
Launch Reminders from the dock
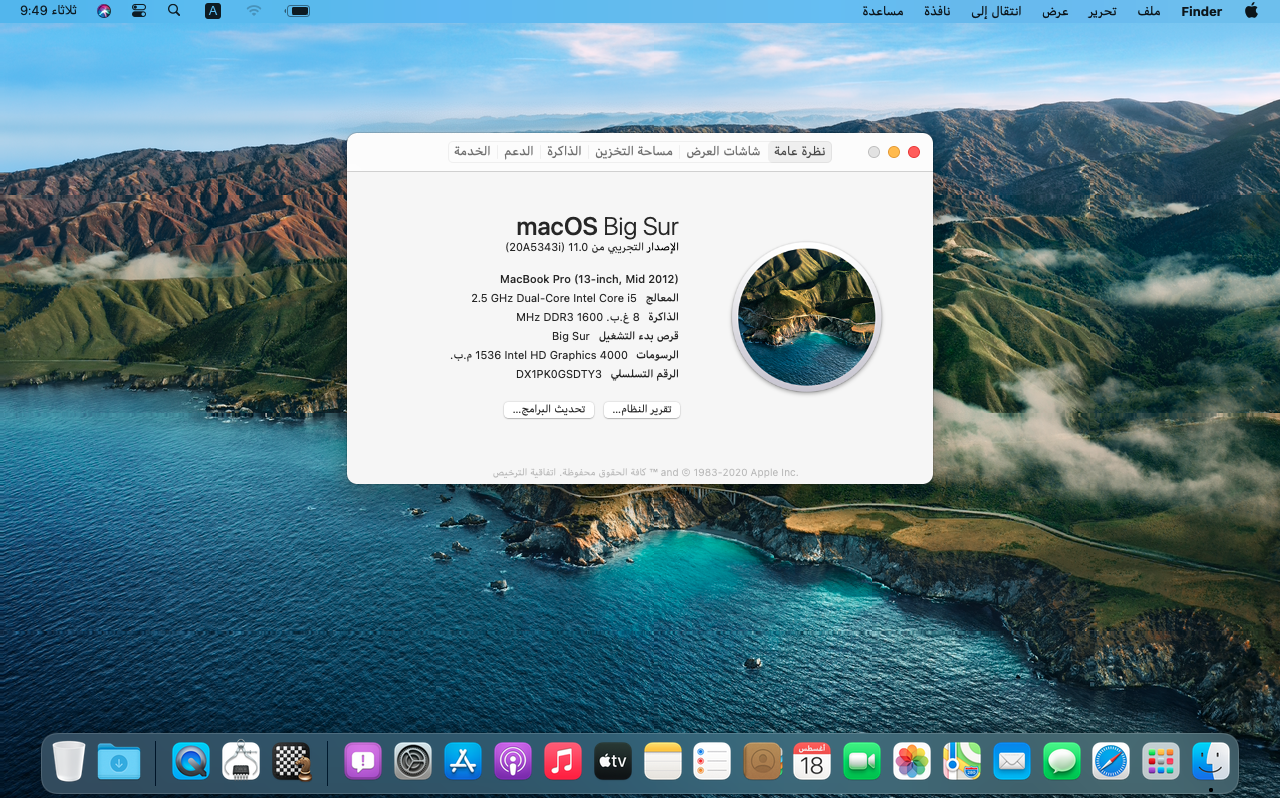click(x=712, y=761)
